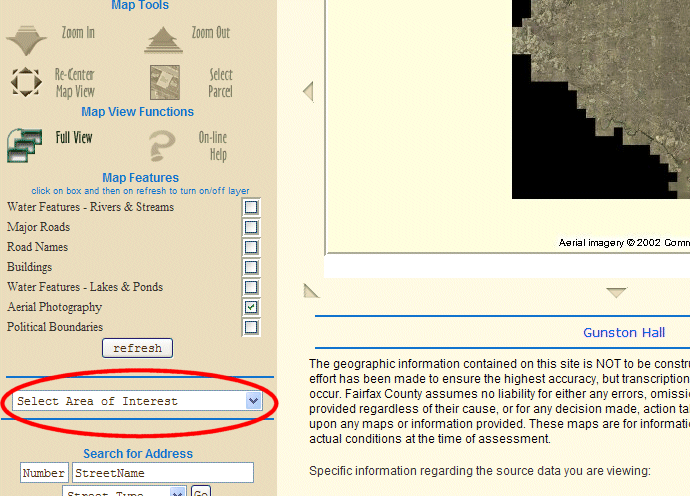The image size is (690, 496).
Task: Enable Major Roads layer checkbox
Action: click(251, 227)
